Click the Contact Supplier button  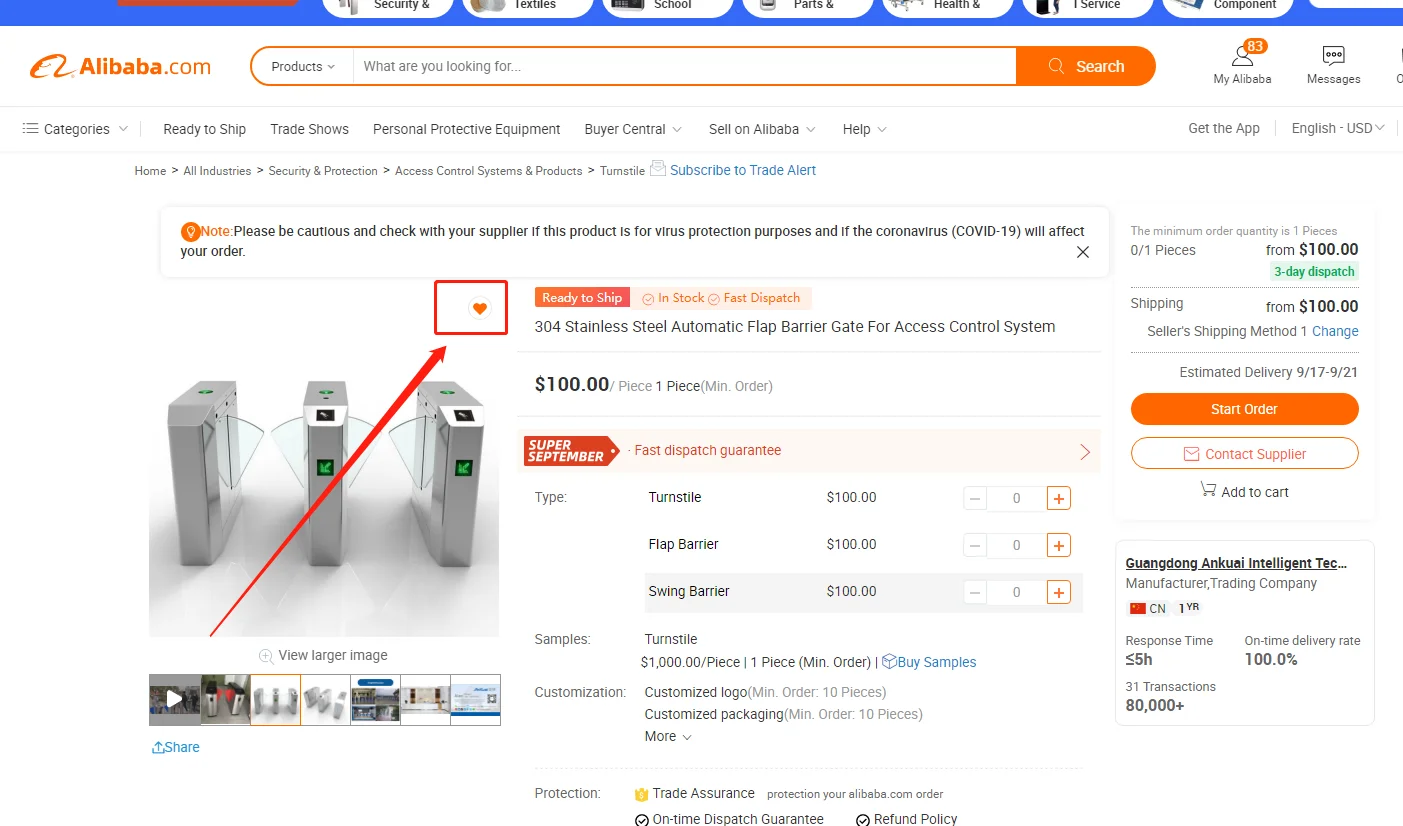[1244, 454]
